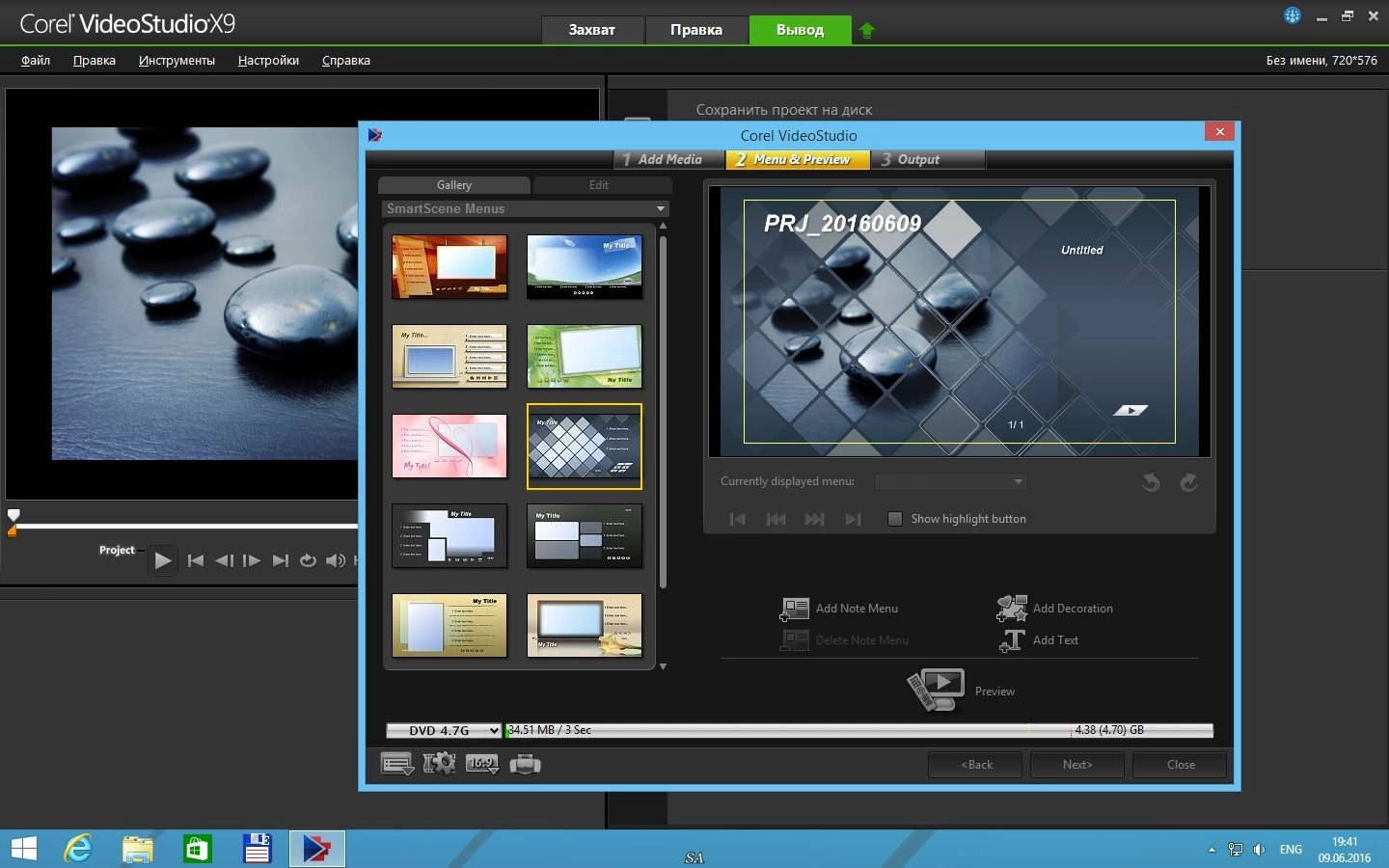Select the pink swirl menu template

[449, 447]
